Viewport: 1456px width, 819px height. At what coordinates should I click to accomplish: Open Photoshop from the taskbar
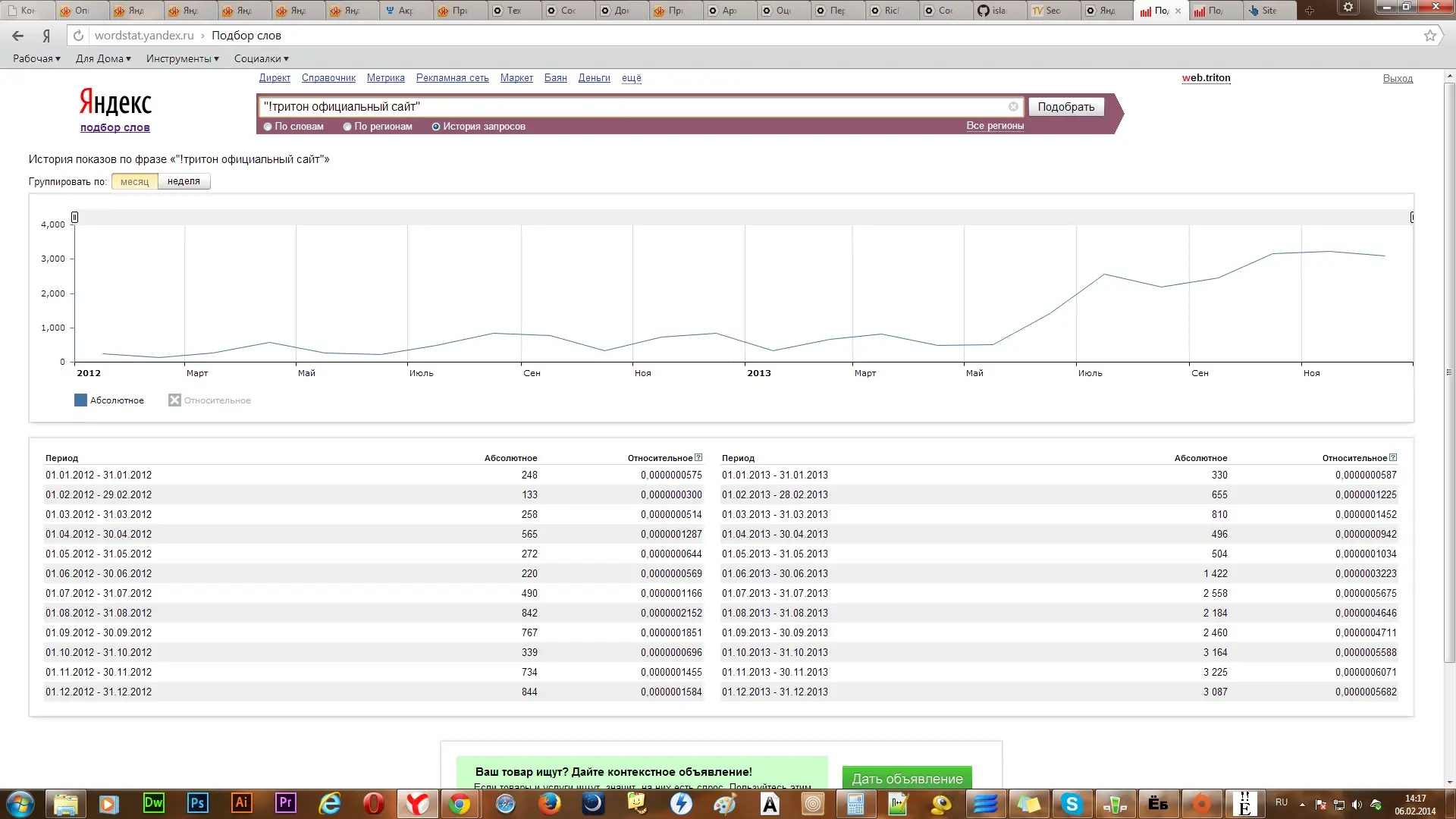(198, 803)
